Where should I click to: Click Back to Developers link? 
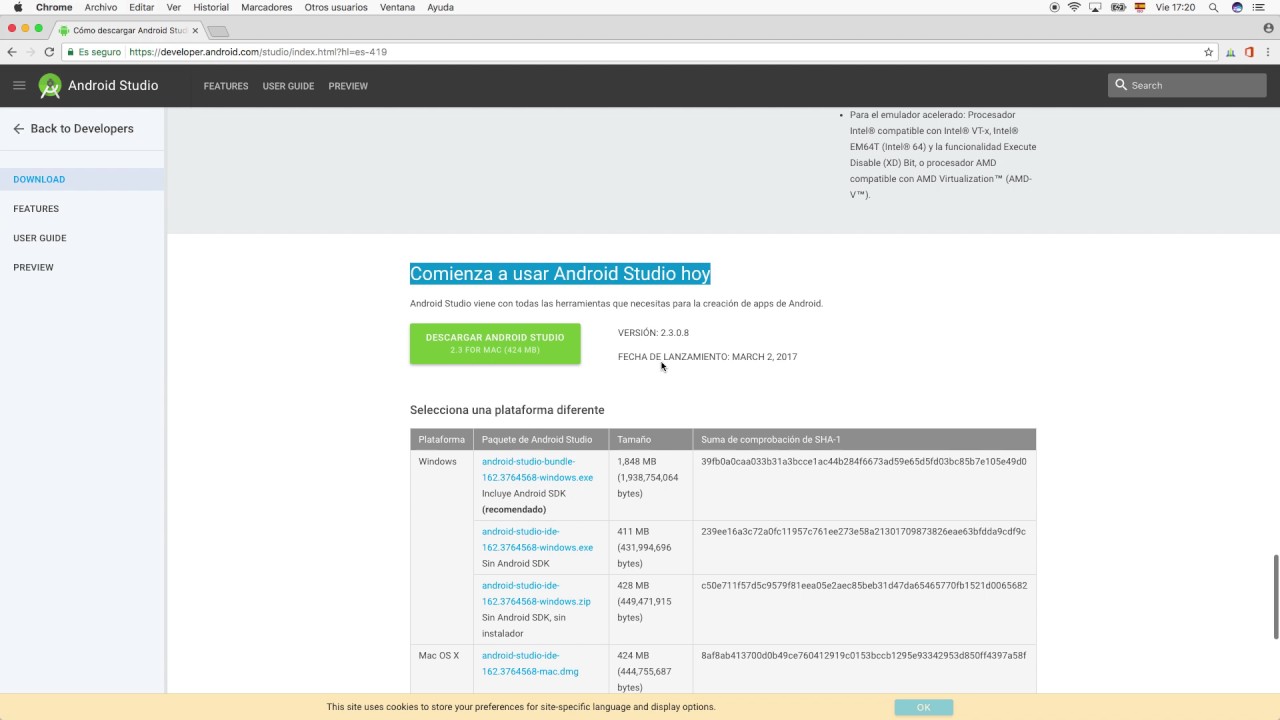82,129
